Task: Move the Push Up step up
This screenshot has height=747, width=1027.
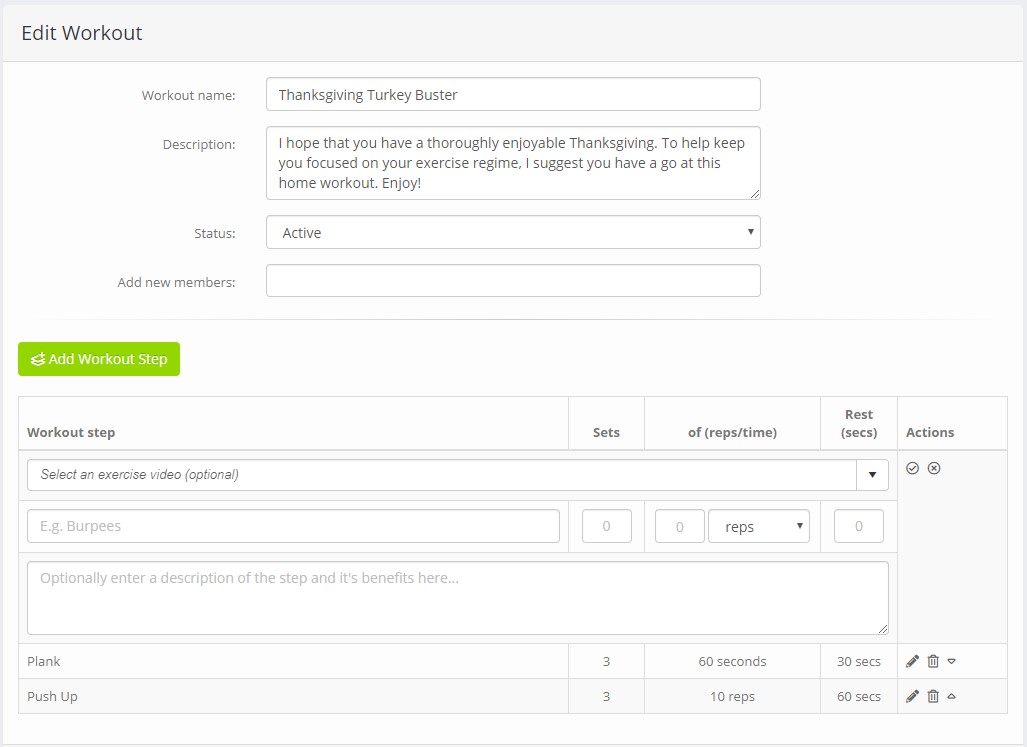Action: (x=952, y=696)
